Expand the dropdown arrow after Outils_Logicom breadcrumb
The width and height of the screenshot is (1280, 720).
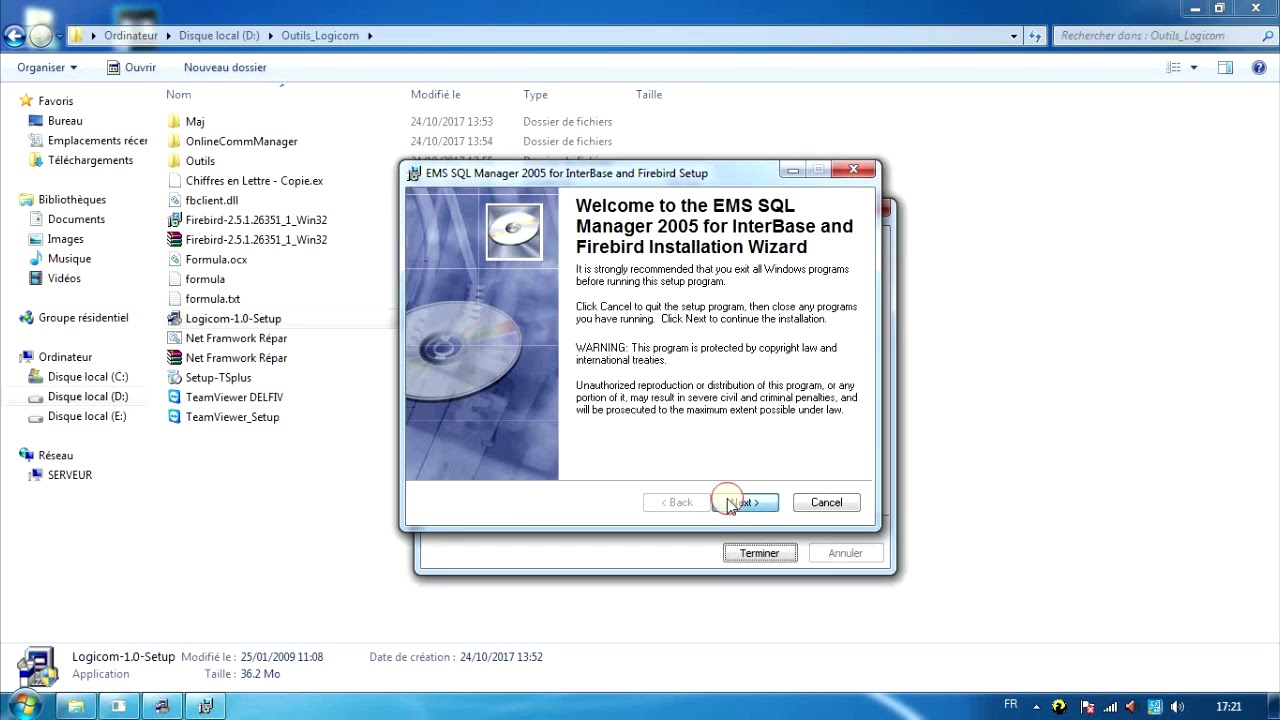(x=370, y=36)
